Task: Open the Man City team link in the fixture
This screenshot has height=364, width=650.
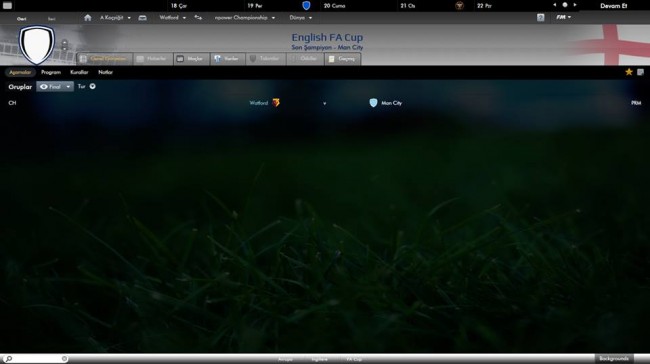Action: point(392,103)
